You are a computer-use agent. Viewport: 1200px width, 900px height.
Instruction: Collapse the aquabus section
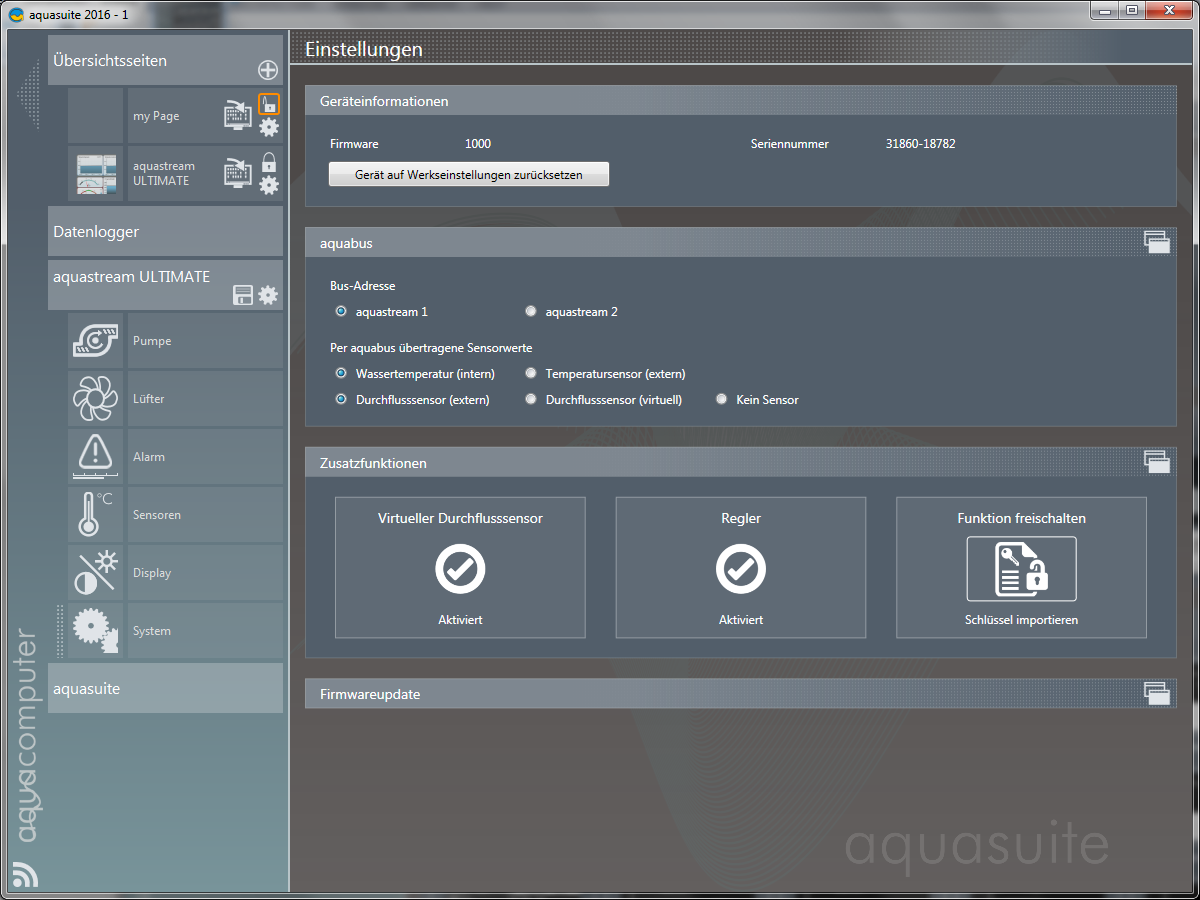(x=1157, y=242)
